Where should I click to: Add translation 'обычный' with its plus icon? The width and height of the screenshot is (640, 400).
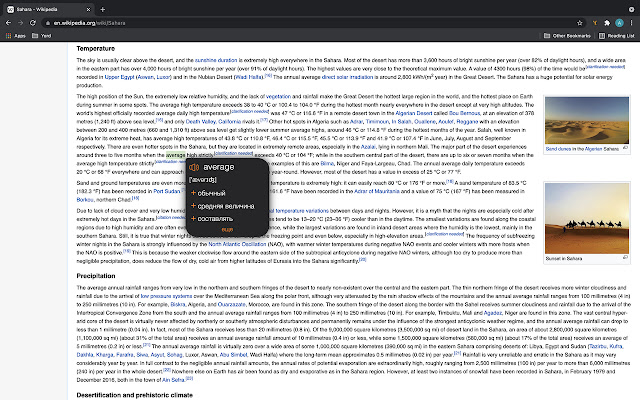click(193, 193)
